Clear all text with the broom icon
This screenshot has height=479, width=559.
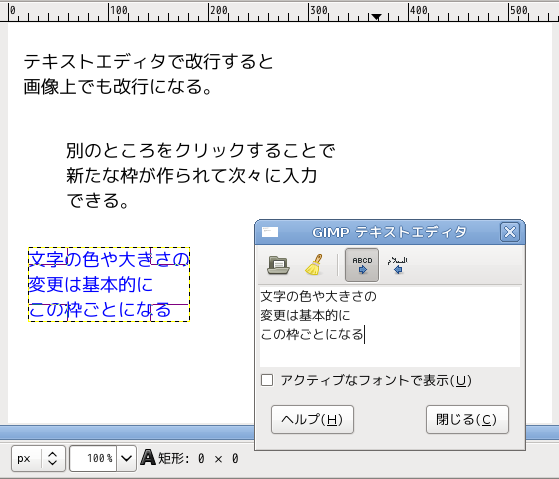(x=314, y=265)
